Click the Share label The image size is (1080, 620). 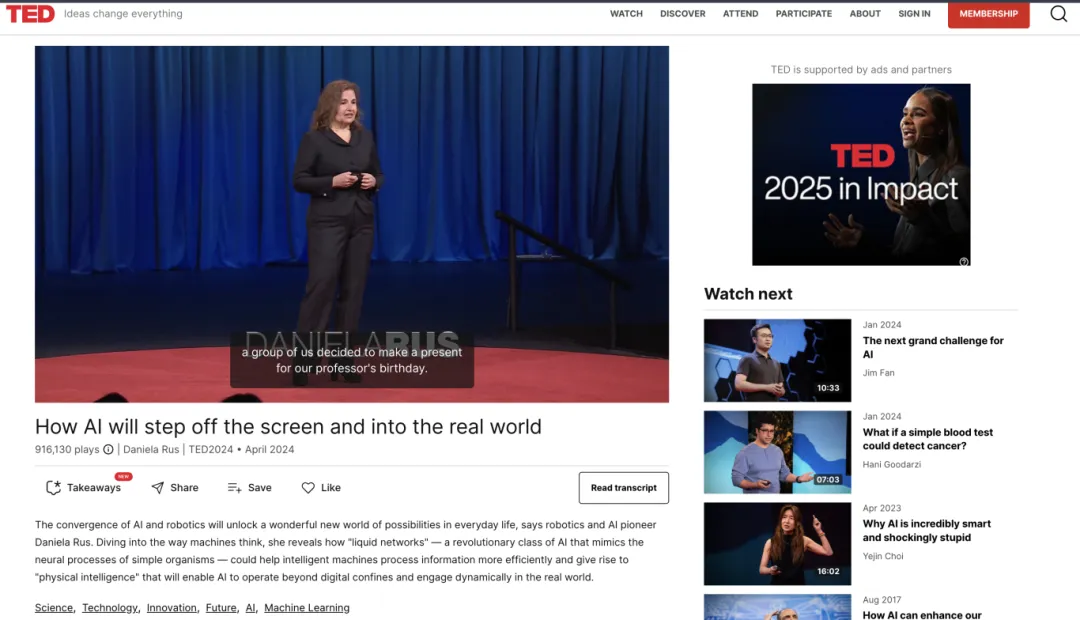coord(184,488)
